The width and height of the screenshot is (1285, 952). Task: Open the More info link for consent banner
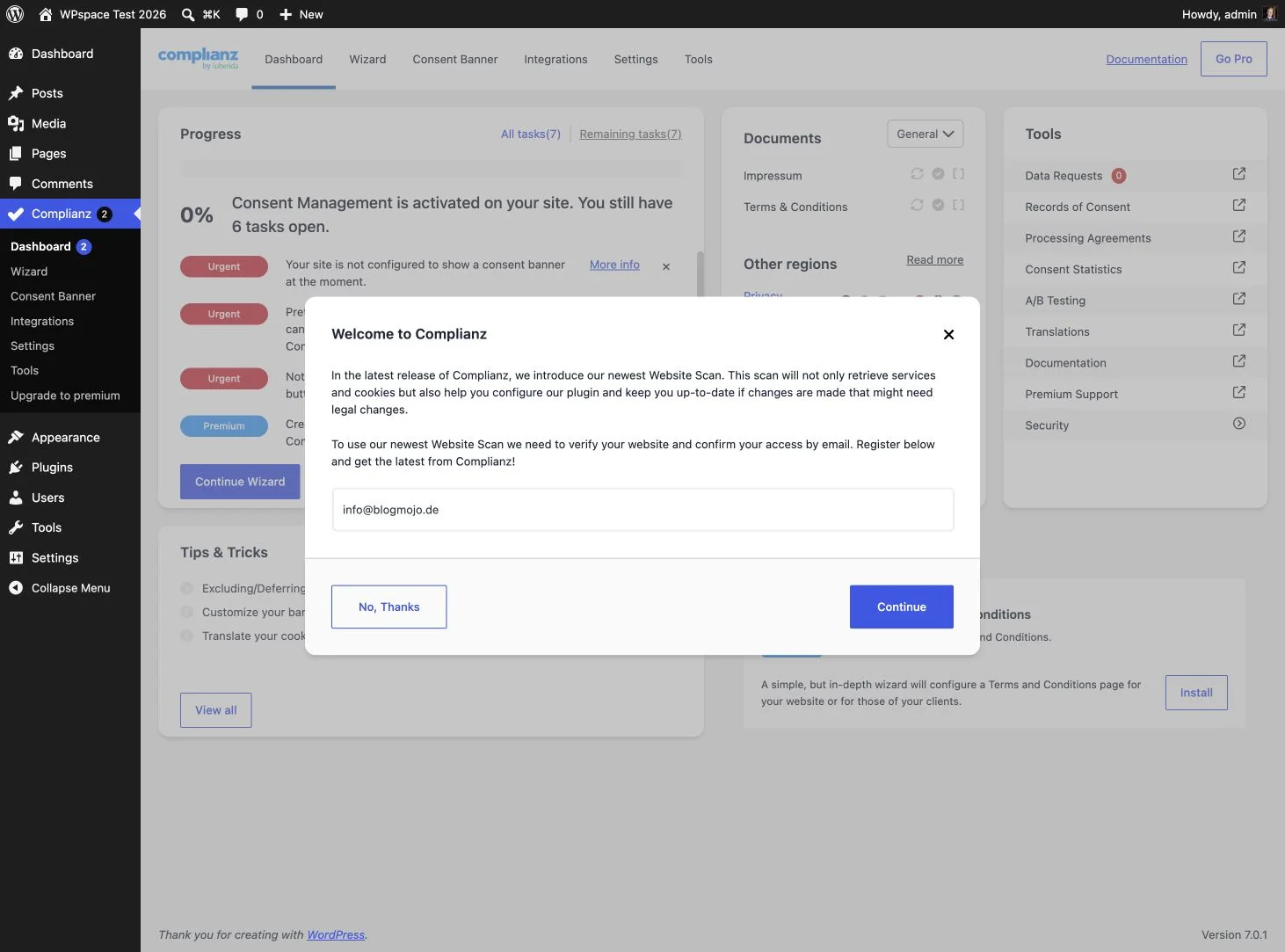click(x=614, y=265)
